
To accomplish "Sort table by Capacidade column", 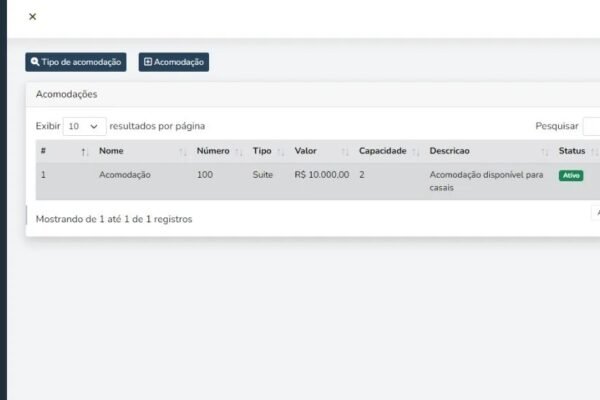I will coord(383,151).
